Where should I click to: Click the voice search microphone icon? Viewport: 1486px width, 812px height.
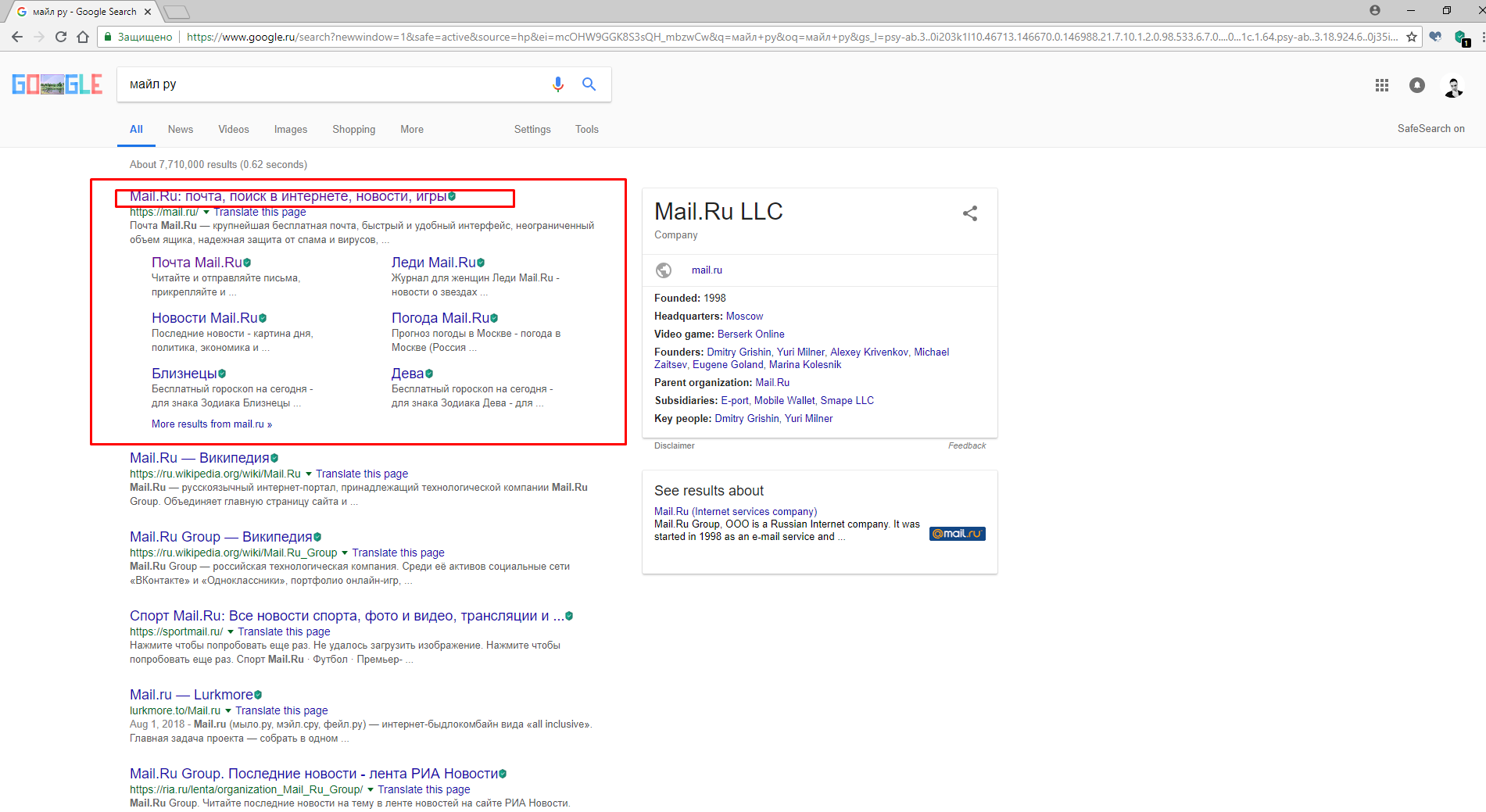point(558,84)
